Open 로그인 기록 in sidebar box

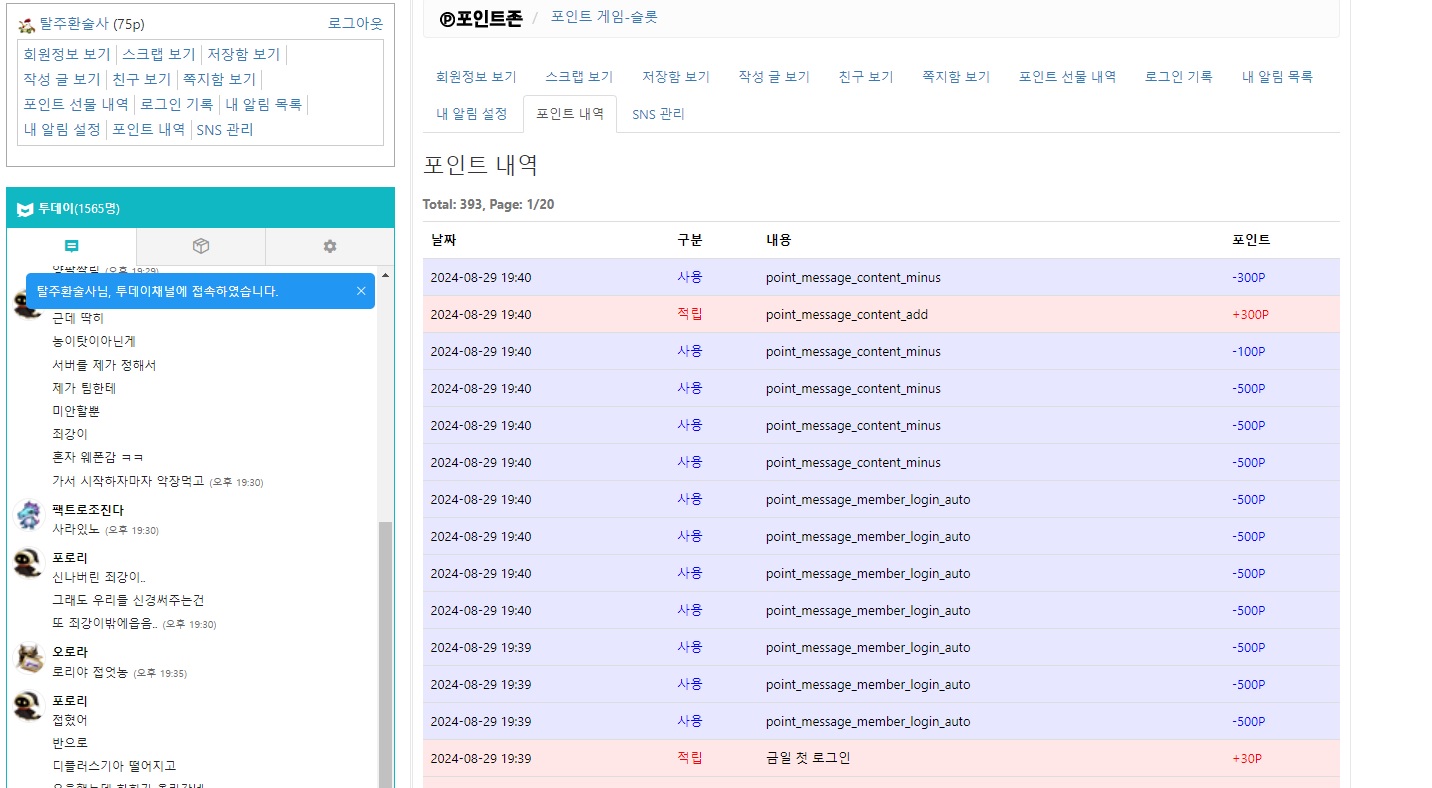click(177, 104)
